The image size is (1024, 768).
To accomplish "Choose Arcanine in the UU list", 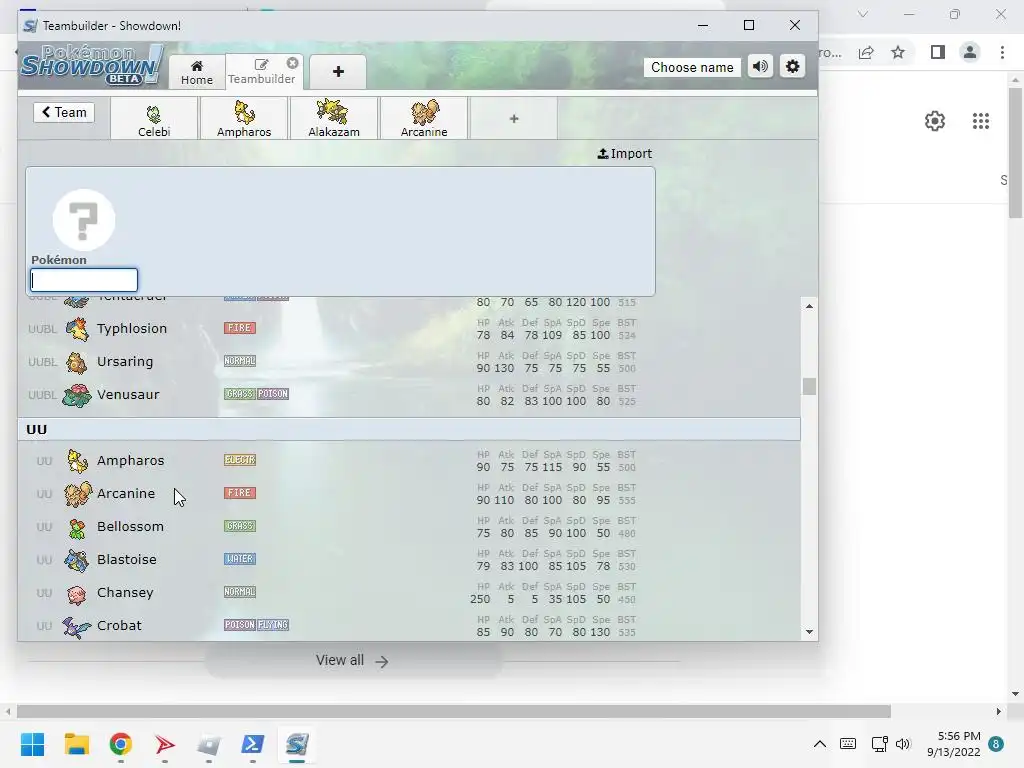I will pos(409,494).
